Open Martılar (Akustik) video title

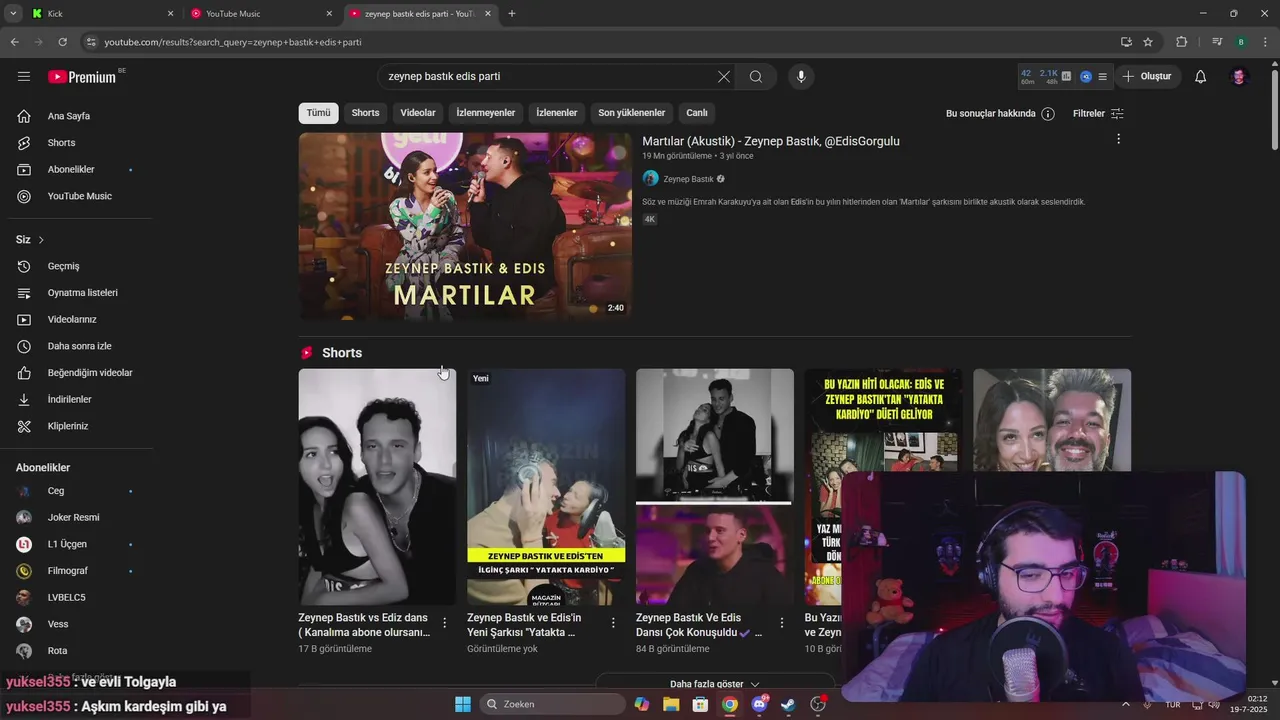pyautogui.click(x=771, y=142)
